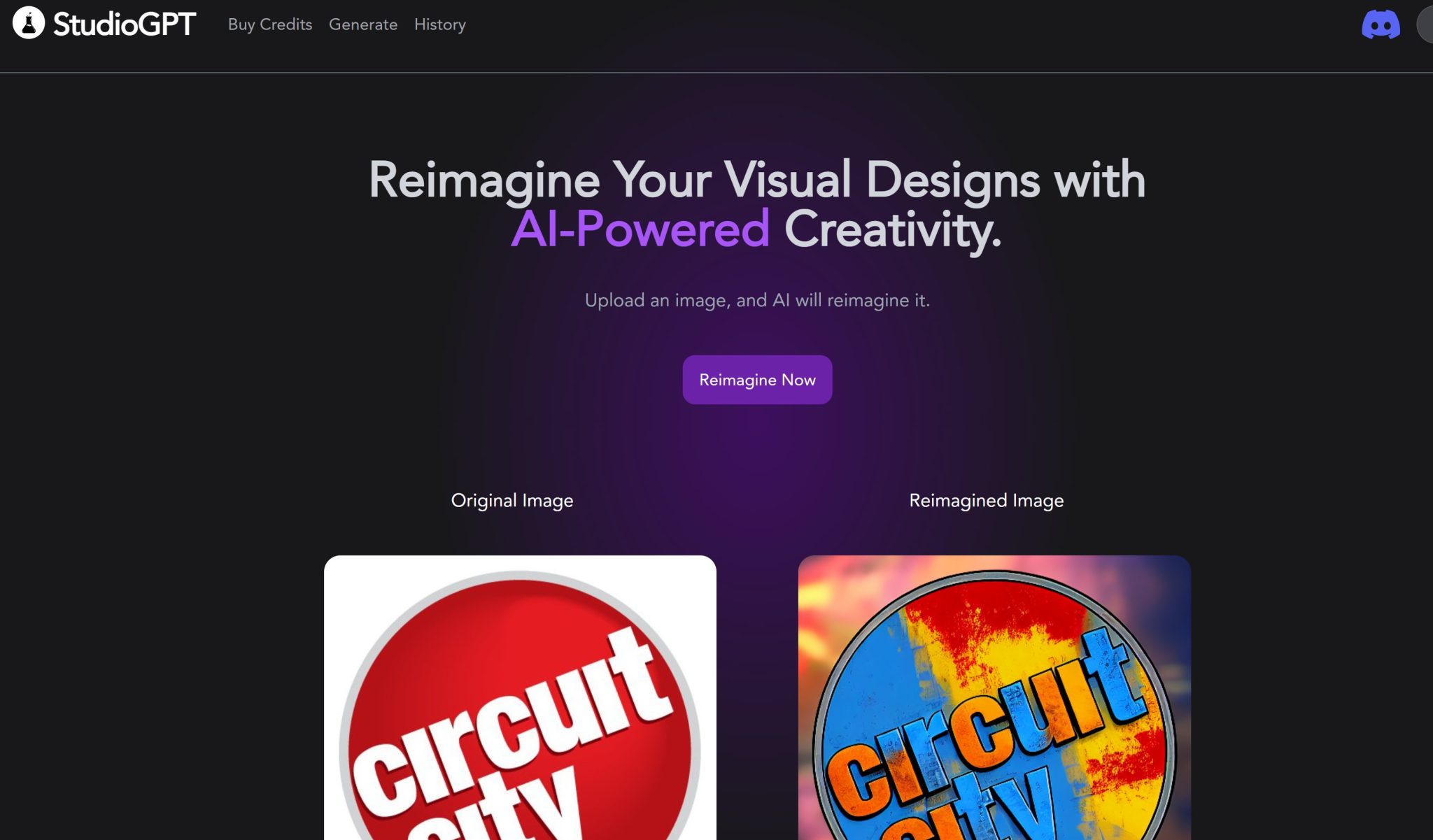
Task: Open the Buy Credits page
Action: (270, 24)
